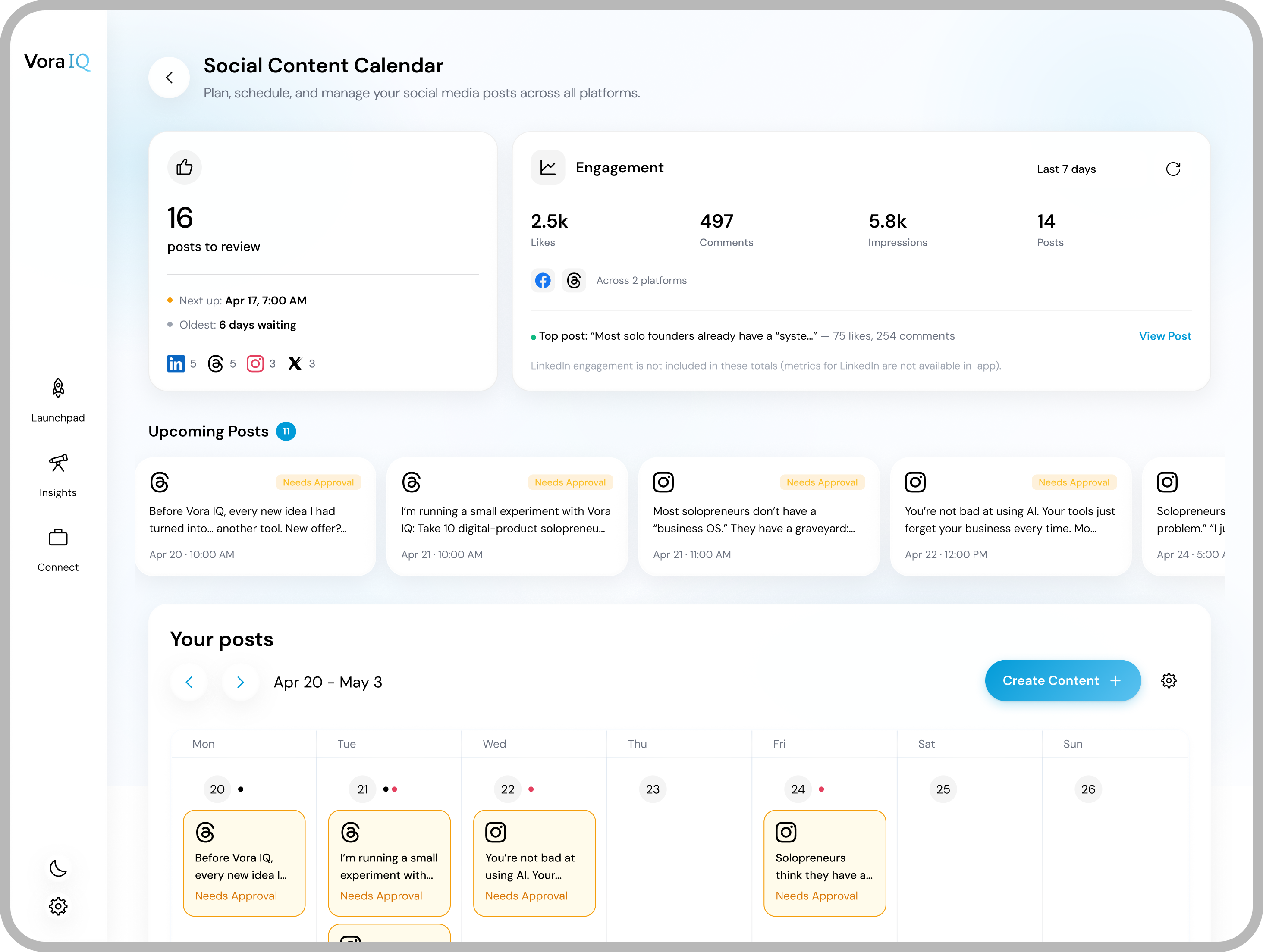Click the Engagement chart icon
This screenshot has height=952, width=1263.
click(548, 167)
